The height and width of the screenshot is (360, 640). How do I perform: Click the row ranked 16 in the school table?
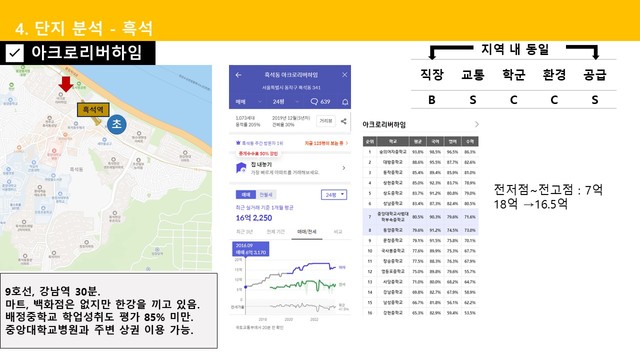(420, 313)
